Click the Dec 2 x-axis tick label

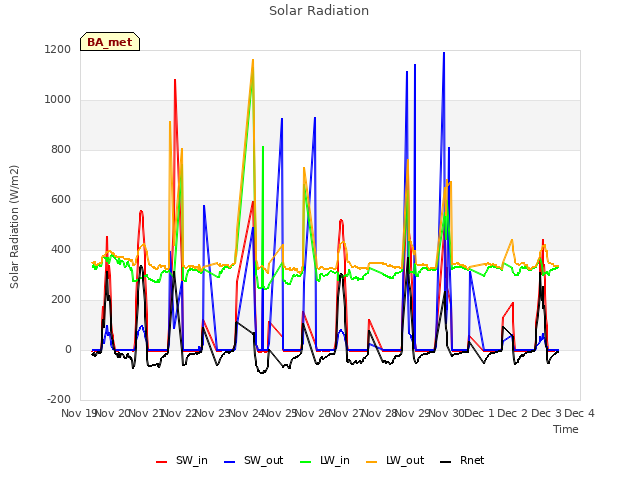coord(513,413)
